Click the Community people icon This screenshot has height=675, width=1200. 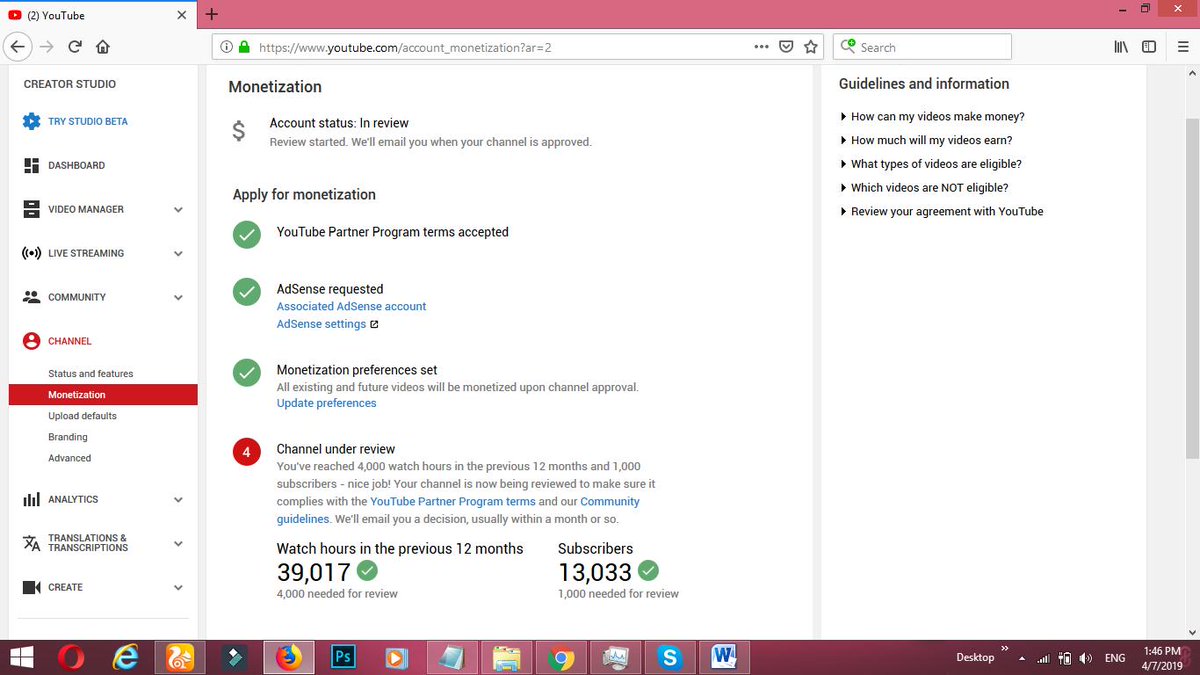(31, 297)
